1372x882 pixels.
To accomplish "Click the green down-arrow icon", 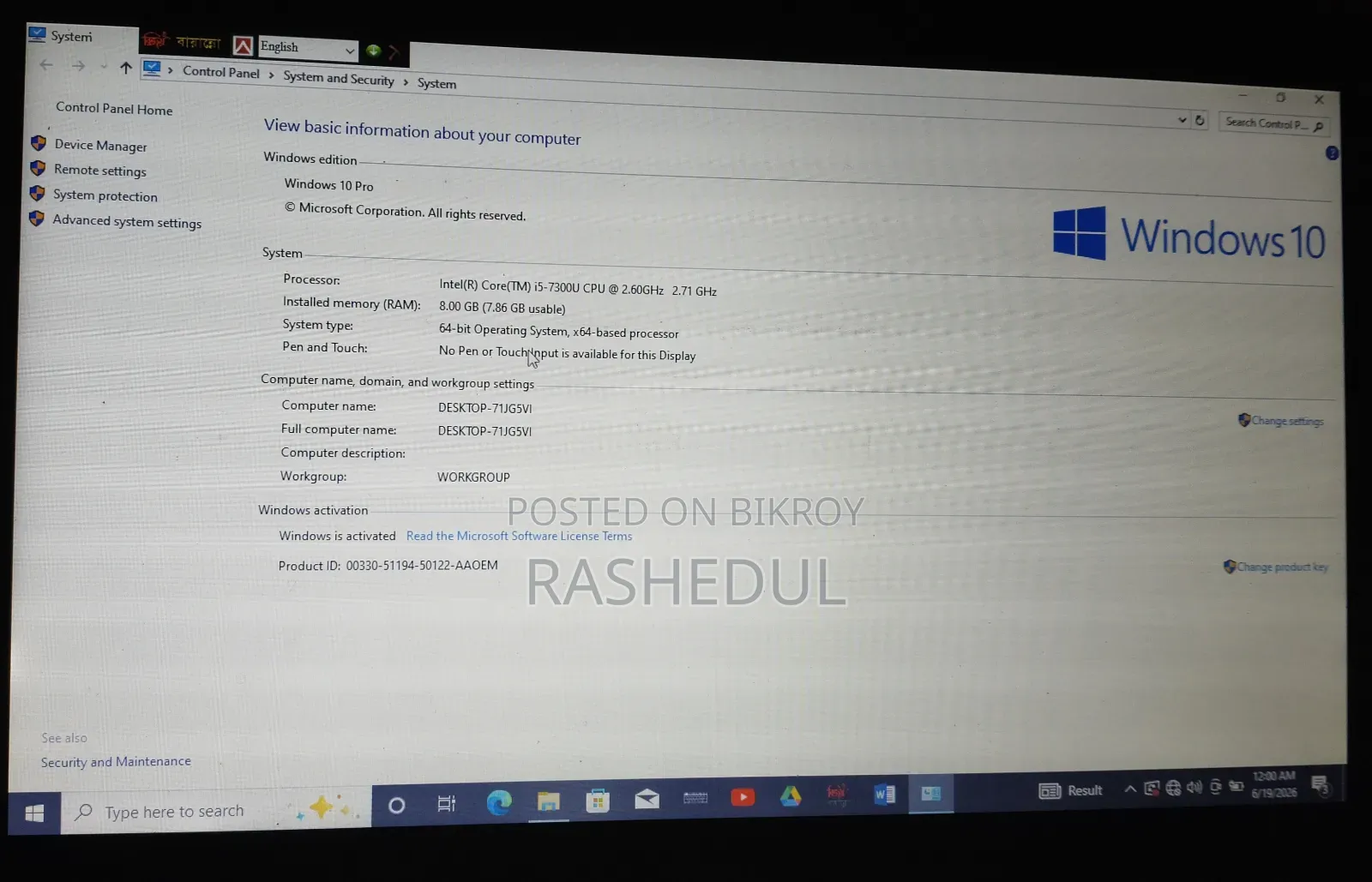I will click(x=373, y=51).
